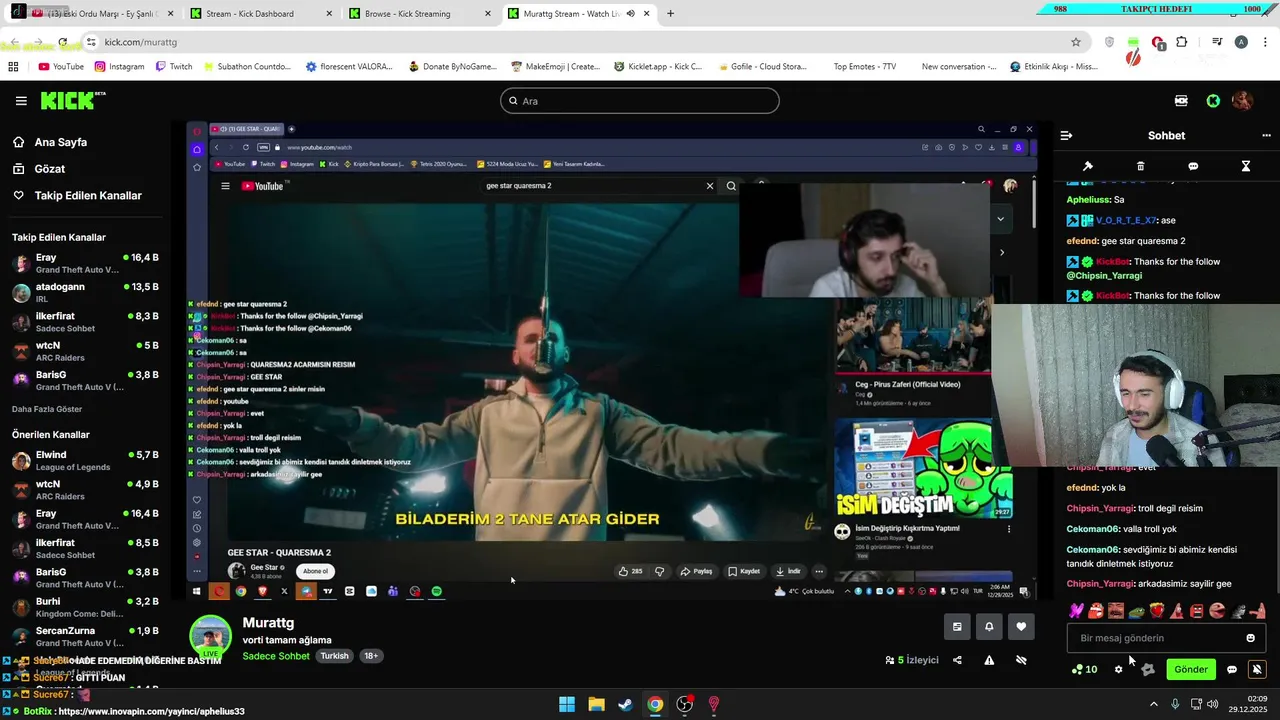Click the Sadece Sohbet category link
Screen dimensions: 1280x720
(x=276, y=656)
